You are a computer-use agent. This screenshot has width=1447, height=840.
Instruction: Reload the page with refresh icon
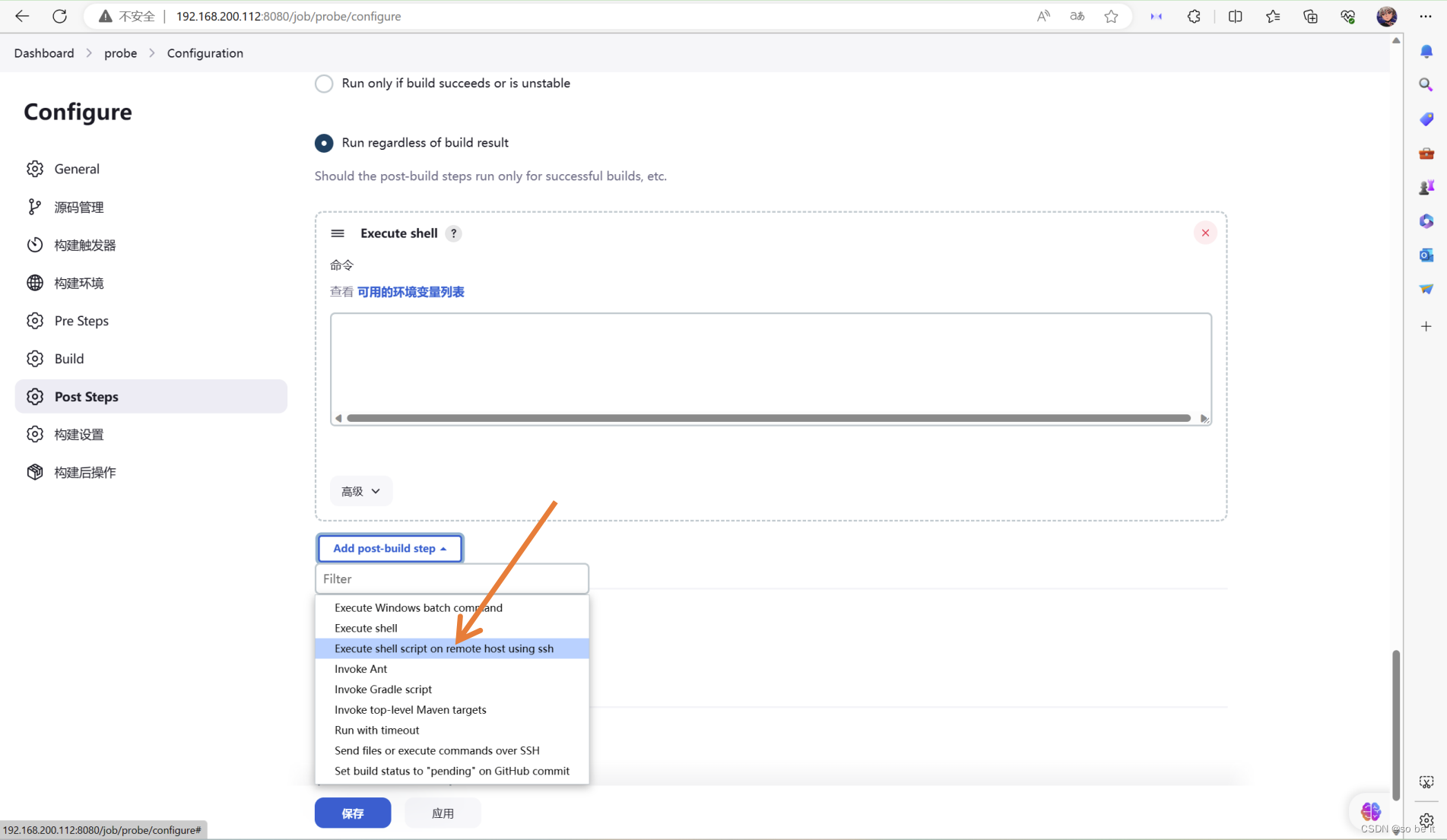point(59,16)
